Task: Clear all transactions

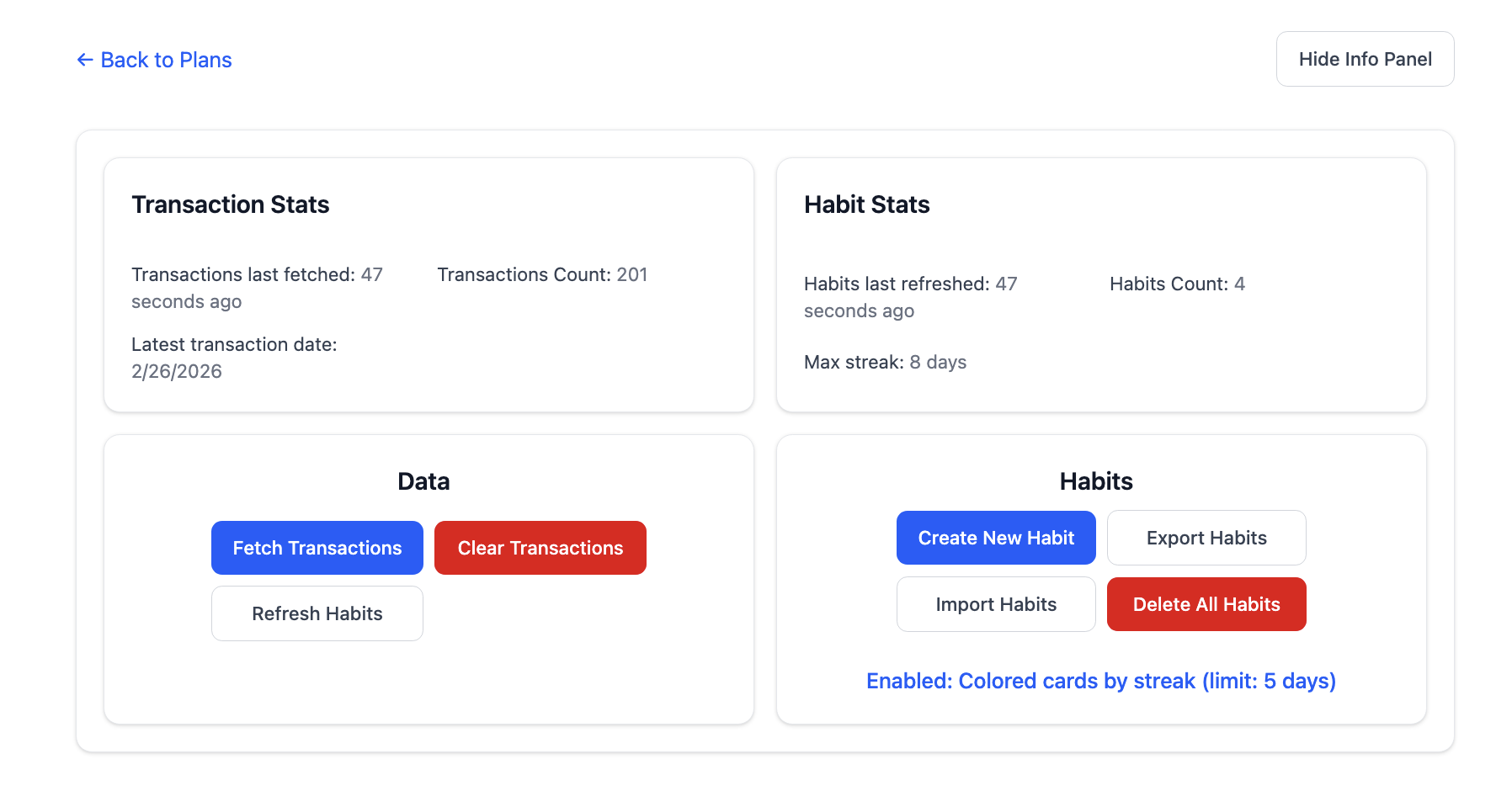Action: [x=540, y=548]
